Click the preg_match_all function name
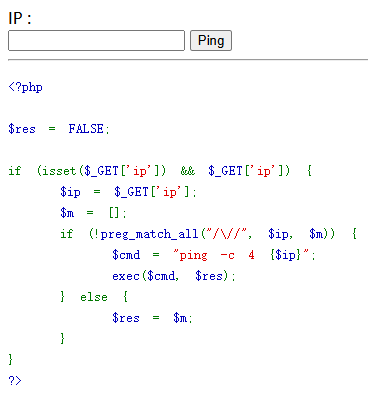The width and height of the screenshot is (368, 394). [149, 234]
